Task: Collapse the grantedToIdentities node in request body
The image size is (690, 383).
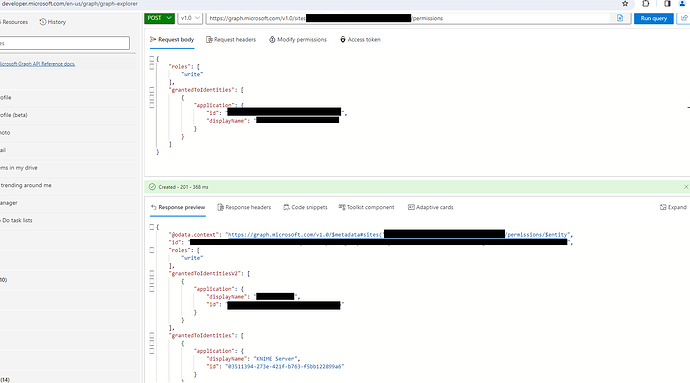Action: (x=152, y=90)
